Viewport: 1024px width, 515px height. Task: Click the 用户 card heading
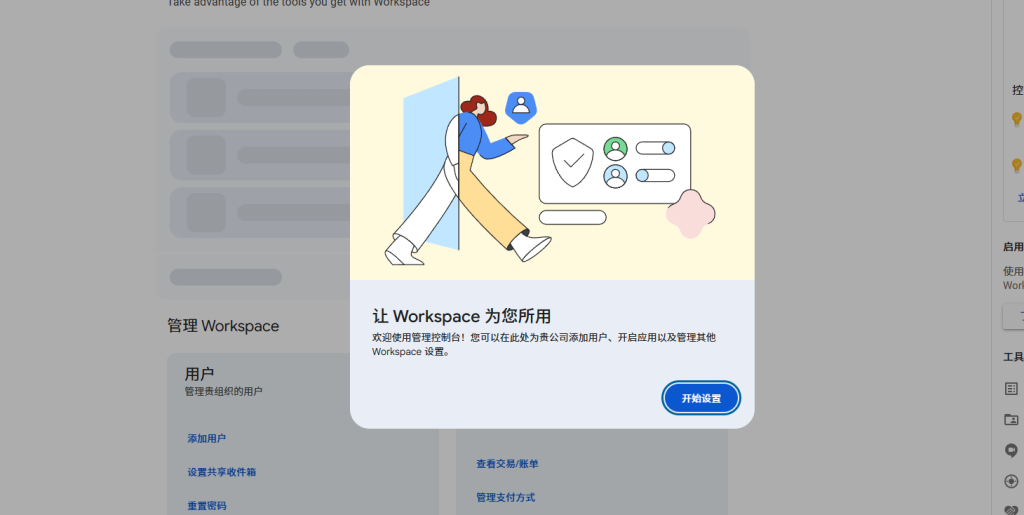coord(199,374)
